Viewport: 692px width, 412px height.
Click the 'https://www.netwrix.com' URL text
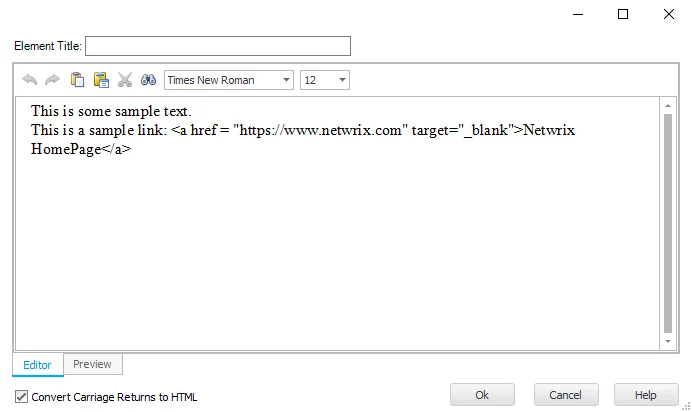[320, 130]
